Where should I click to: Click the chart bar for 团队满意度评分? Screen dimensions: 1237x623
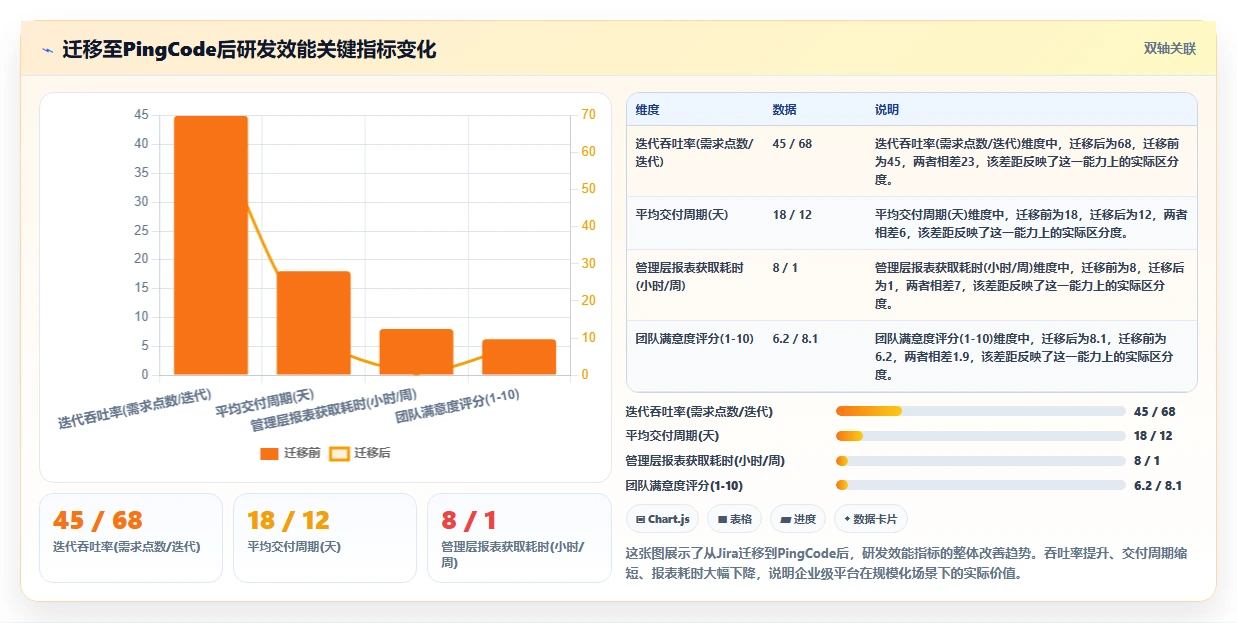[x=519, y=357]
